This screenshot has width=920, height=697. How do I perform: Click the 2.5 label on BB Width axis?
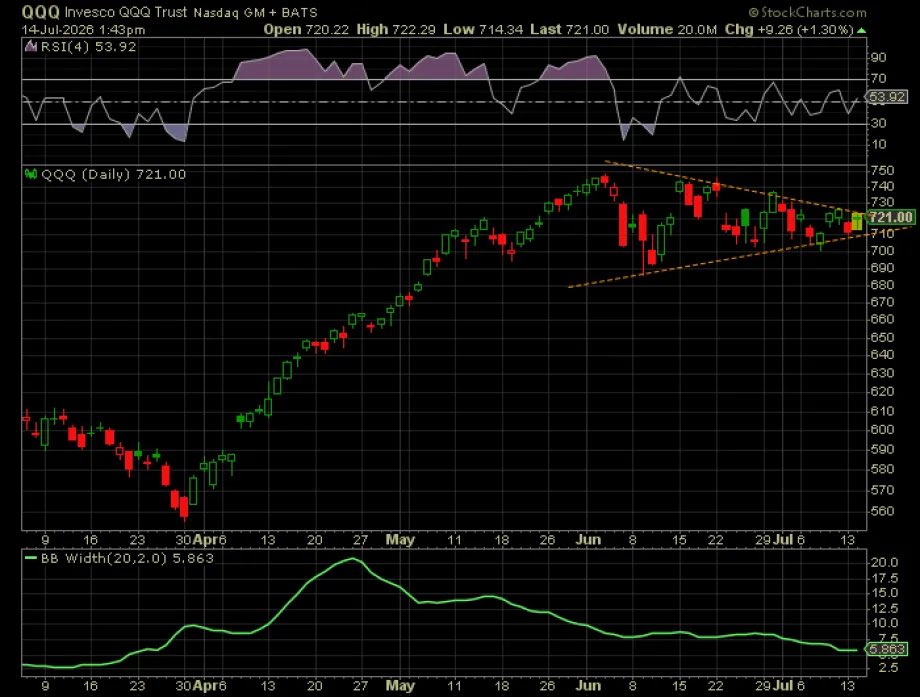tap(888, 668)
